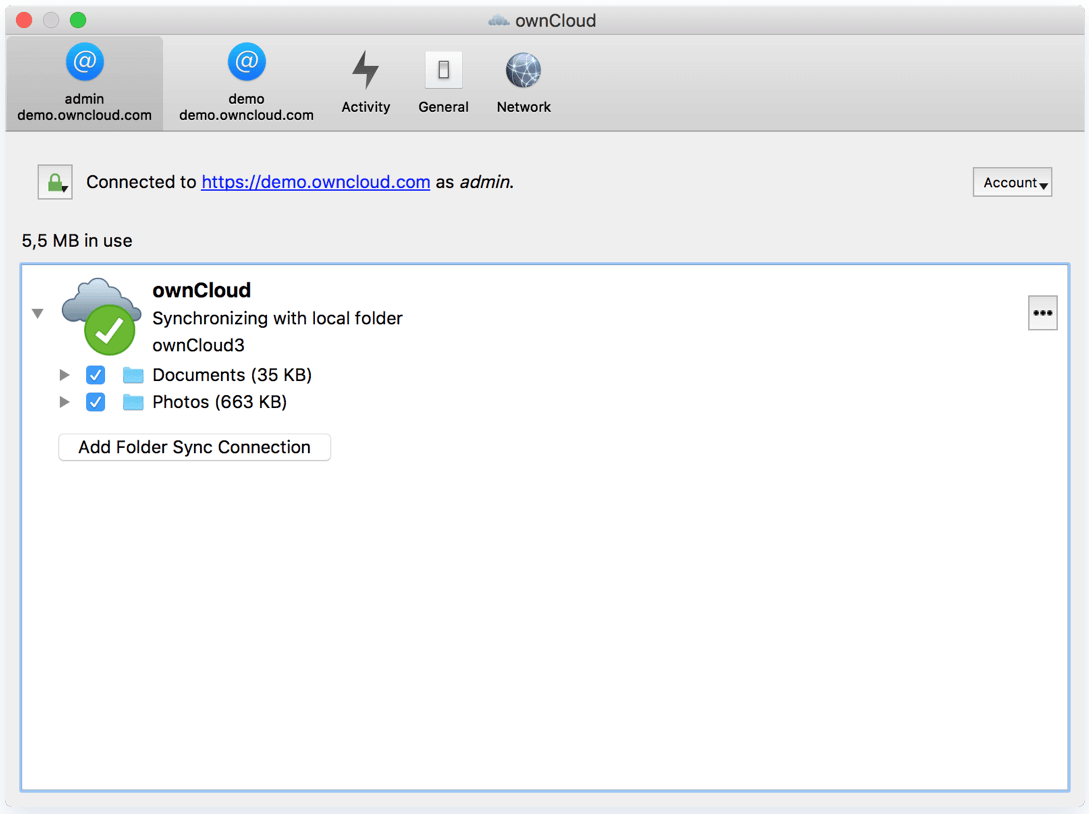Open the Network settings panel
1089x814 pixels.
point(523,82)
